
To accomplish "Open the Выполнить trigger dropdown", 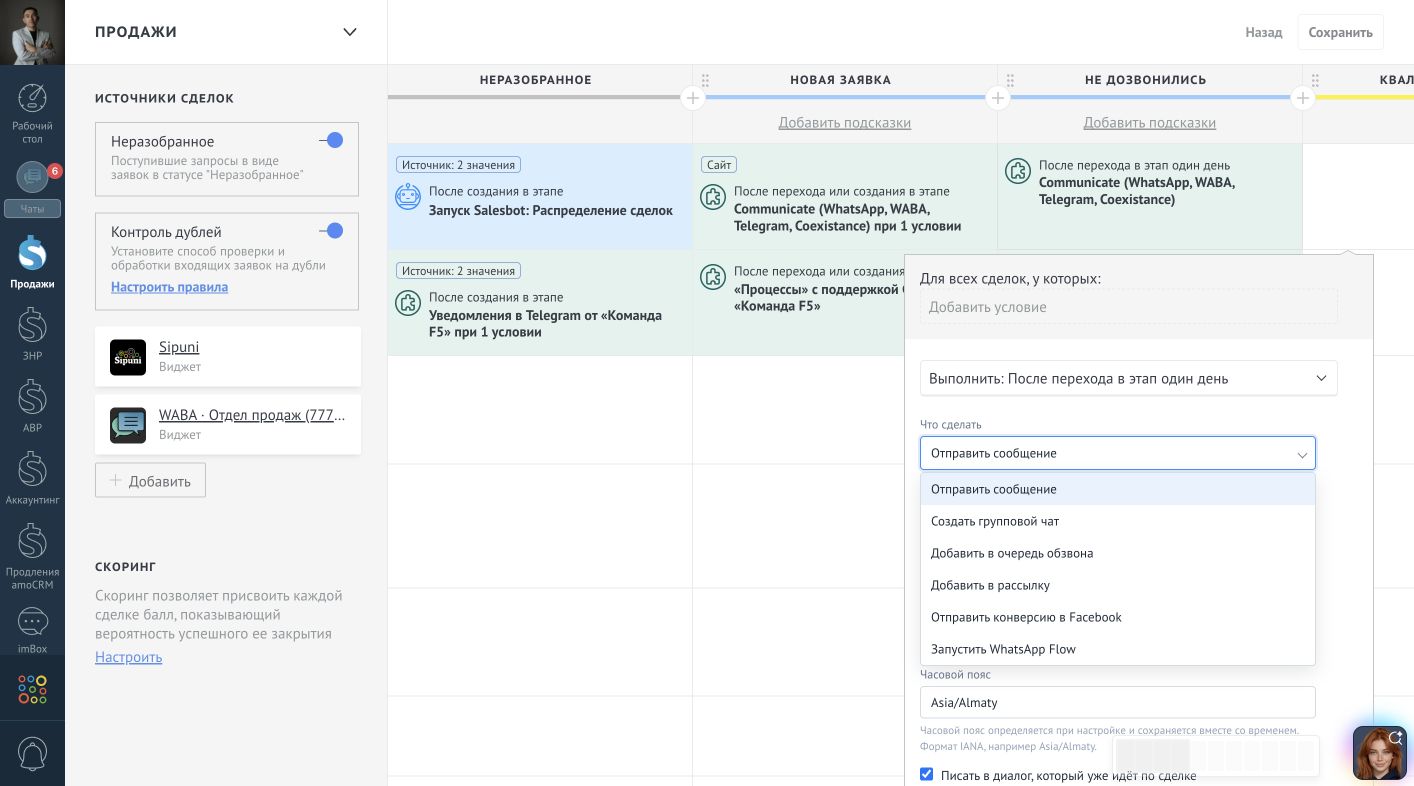I will pyautogui.click(x=1128, y=378).
